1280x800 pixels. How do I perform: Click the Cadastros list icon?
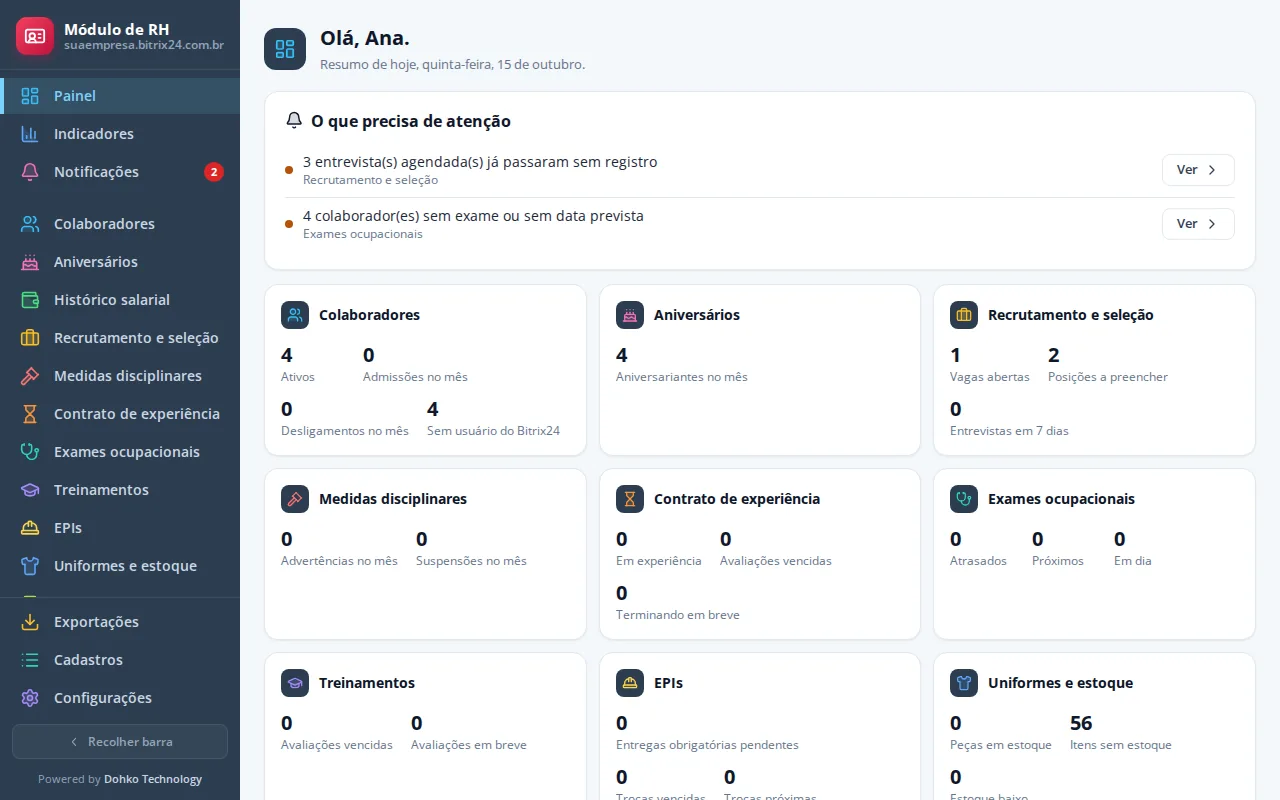click(x=30, y=660)
